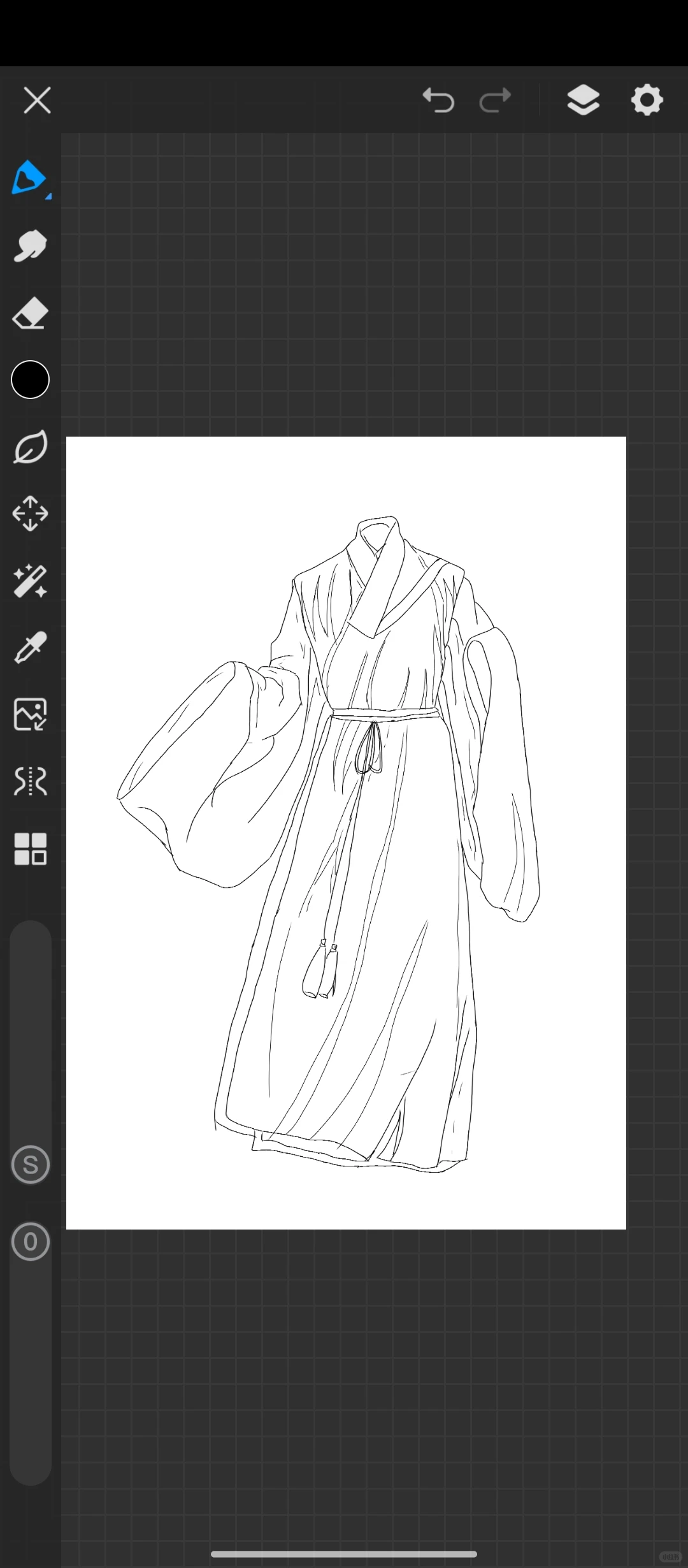Open settings gear menu

(x=647, y=100)
